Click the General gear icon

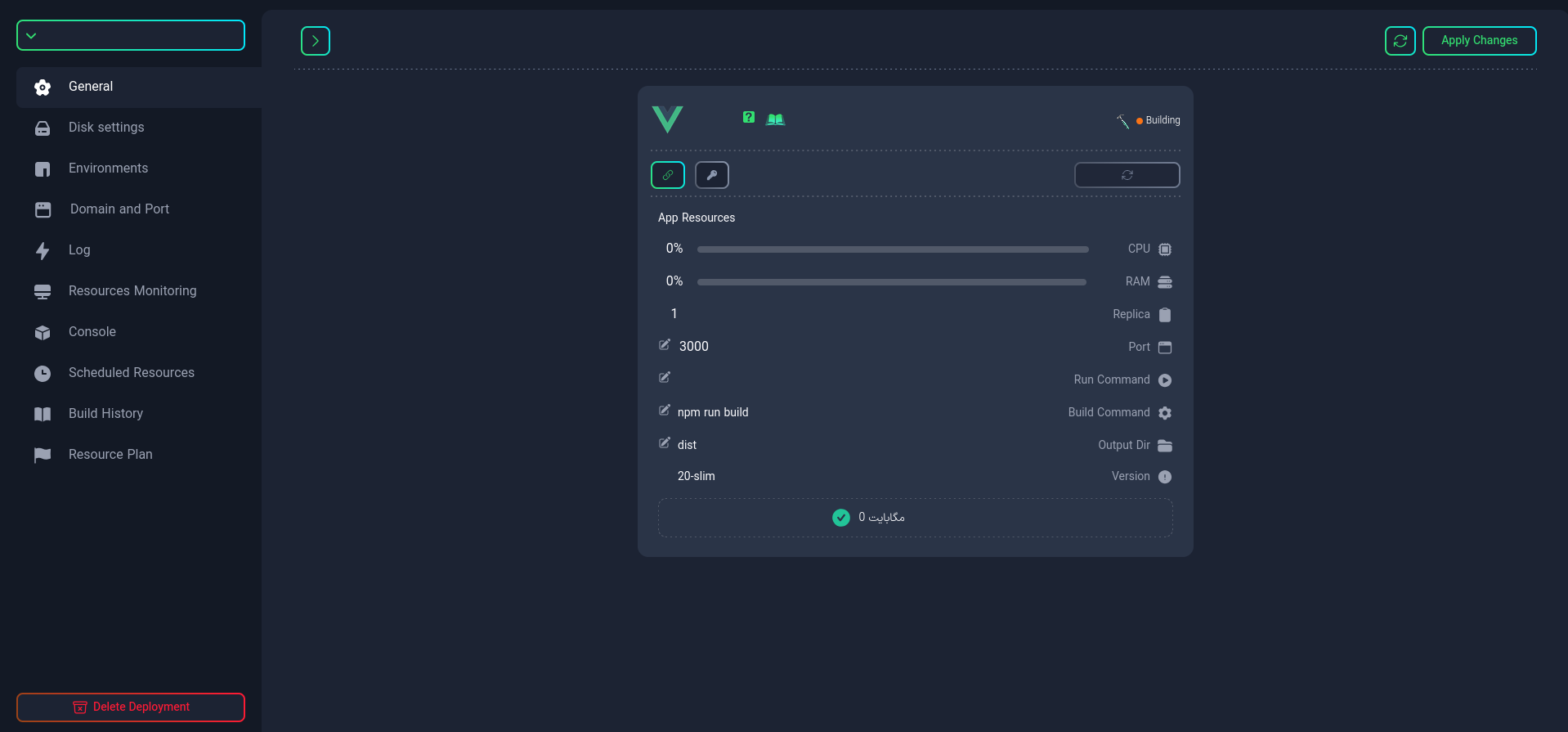click(43, 88)
